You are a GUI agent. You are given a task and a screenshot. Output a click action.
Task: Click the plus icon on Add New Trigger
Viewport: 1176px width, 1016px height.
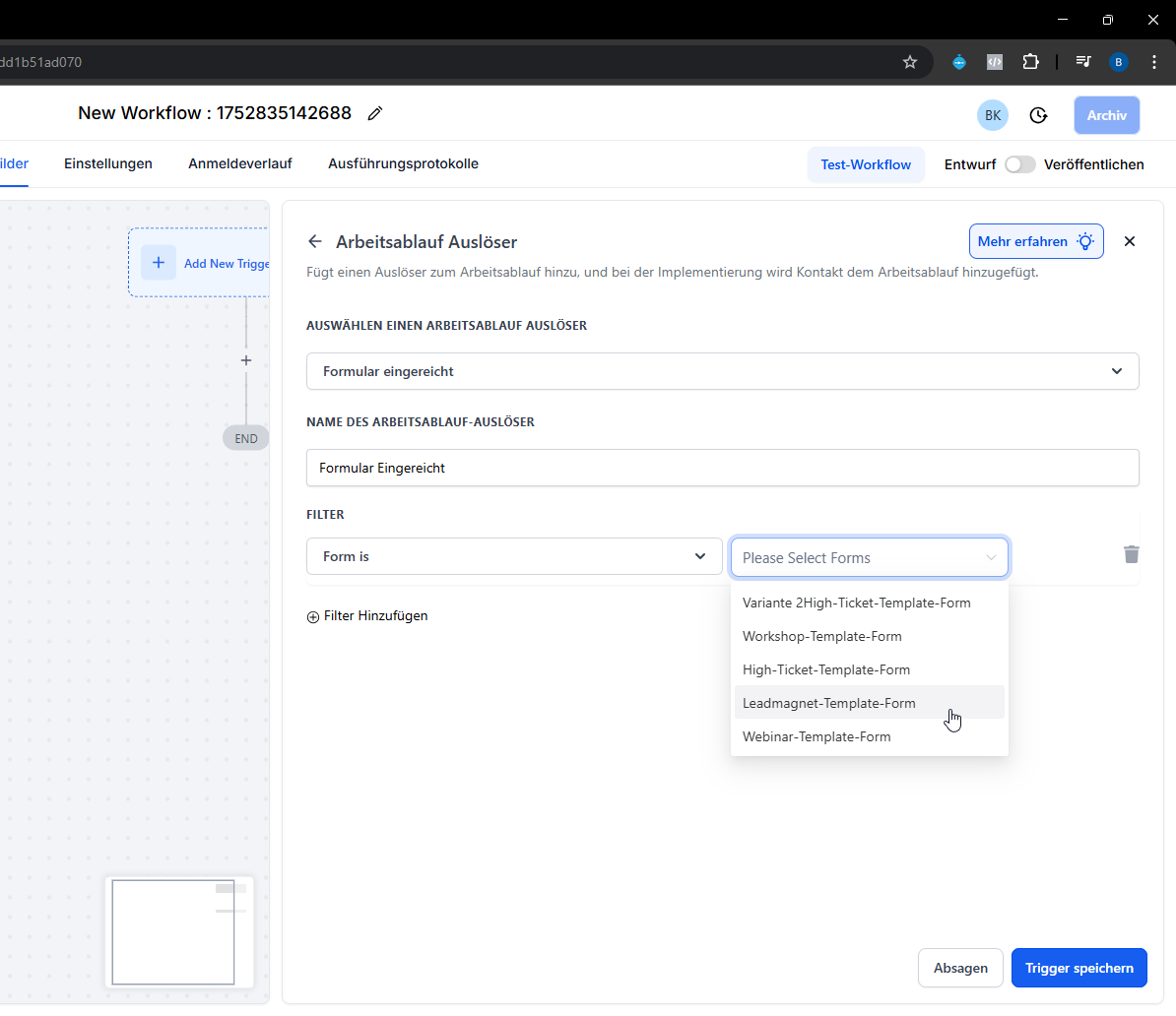point(159,263)
